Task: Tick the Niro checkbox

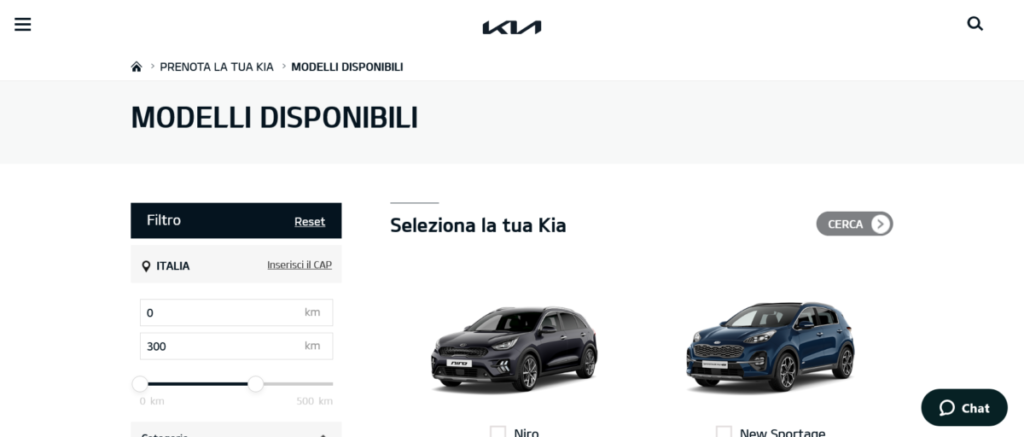Action: [x=498, y=432]
